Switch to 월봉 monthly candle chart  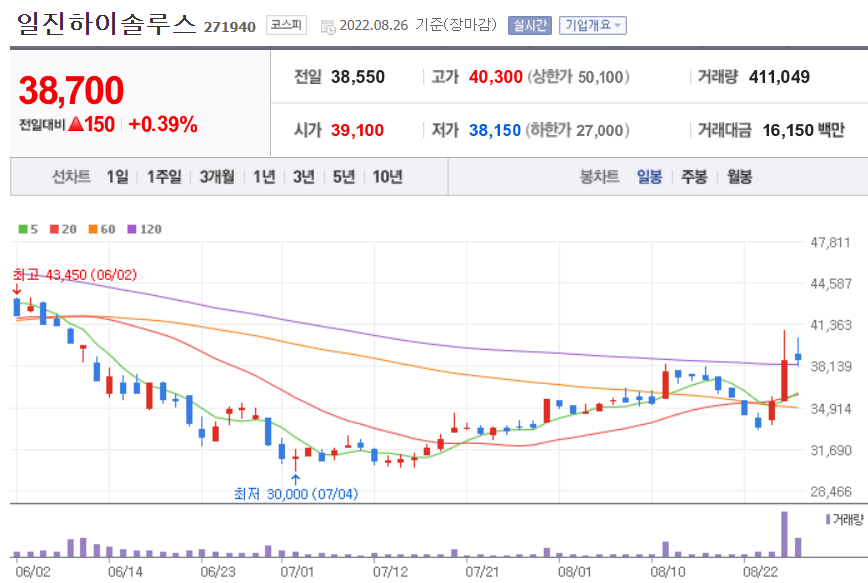[x=740, y=177]
